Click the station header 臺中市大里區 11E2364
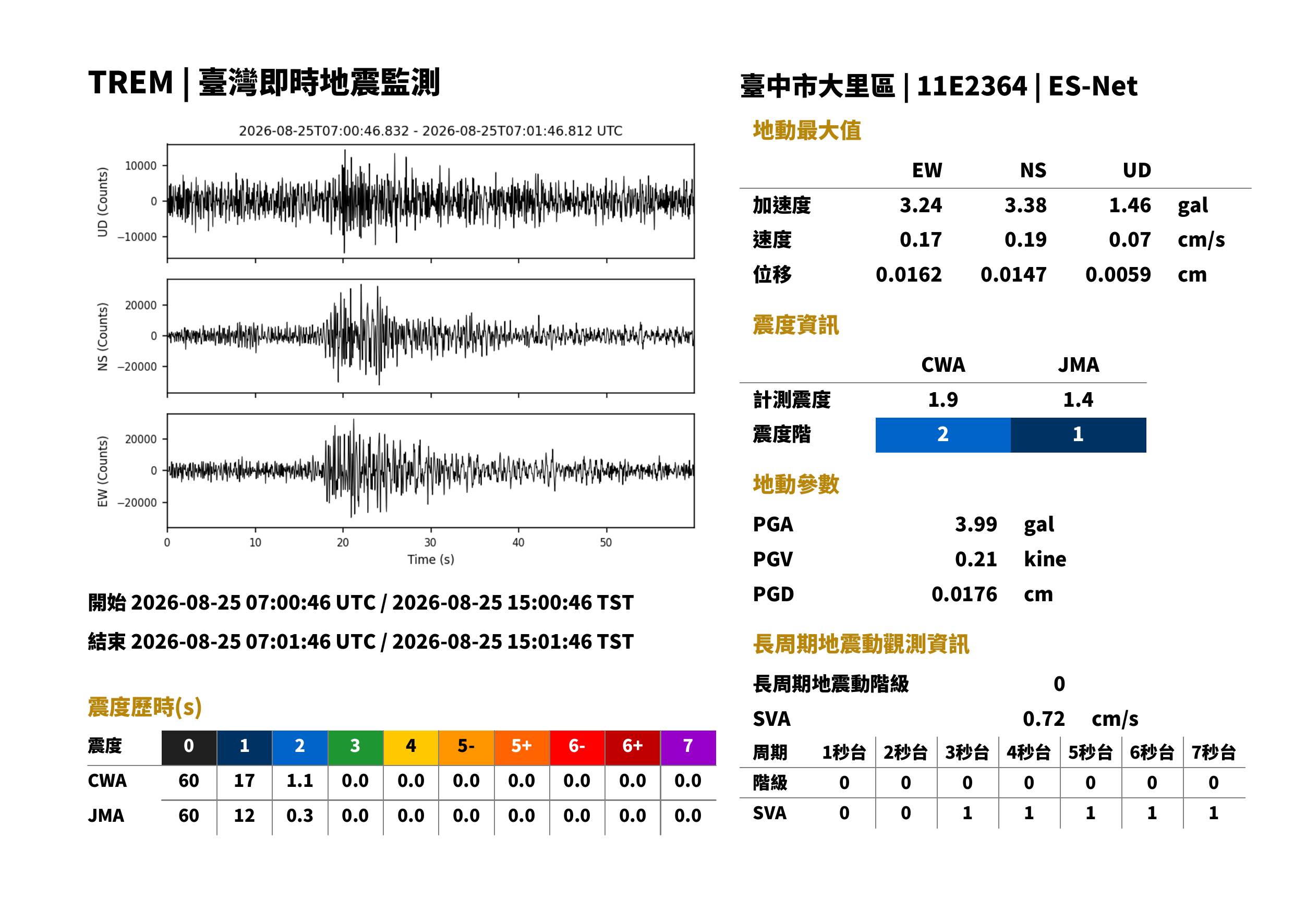Image resolution: width=1294 pixels, height=924 pixels. (x=939, y=87)
